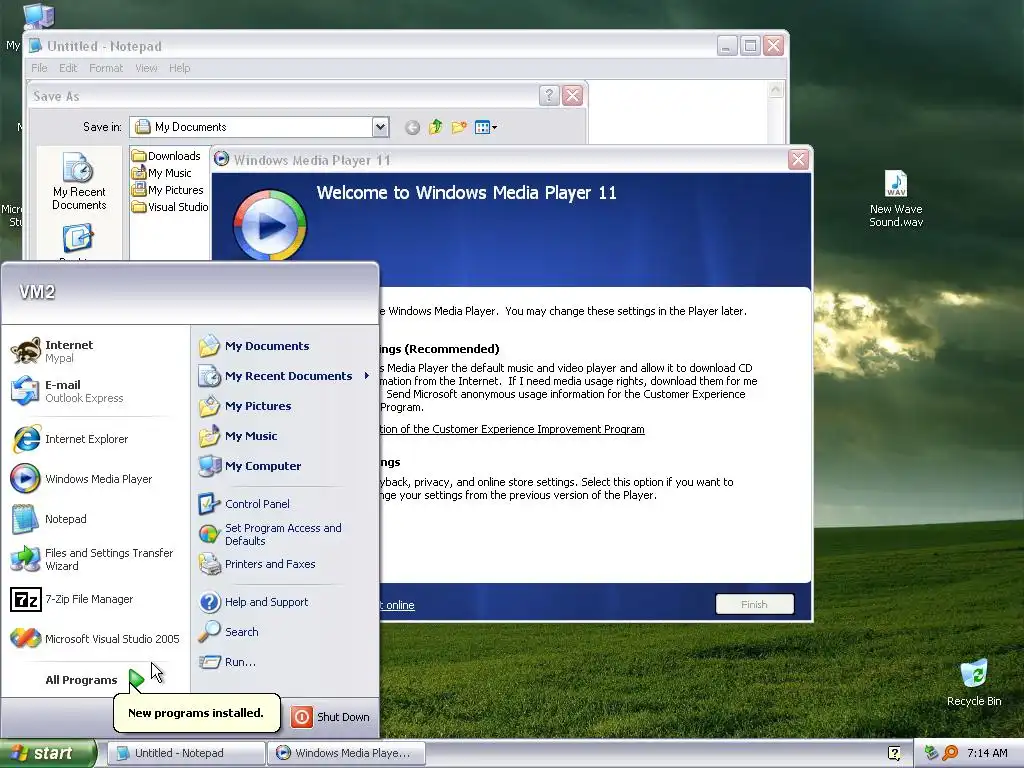This screenshot has height=768, width=1024.
Task: Create new folder in Save As dialog
Action: click(459, 127)
